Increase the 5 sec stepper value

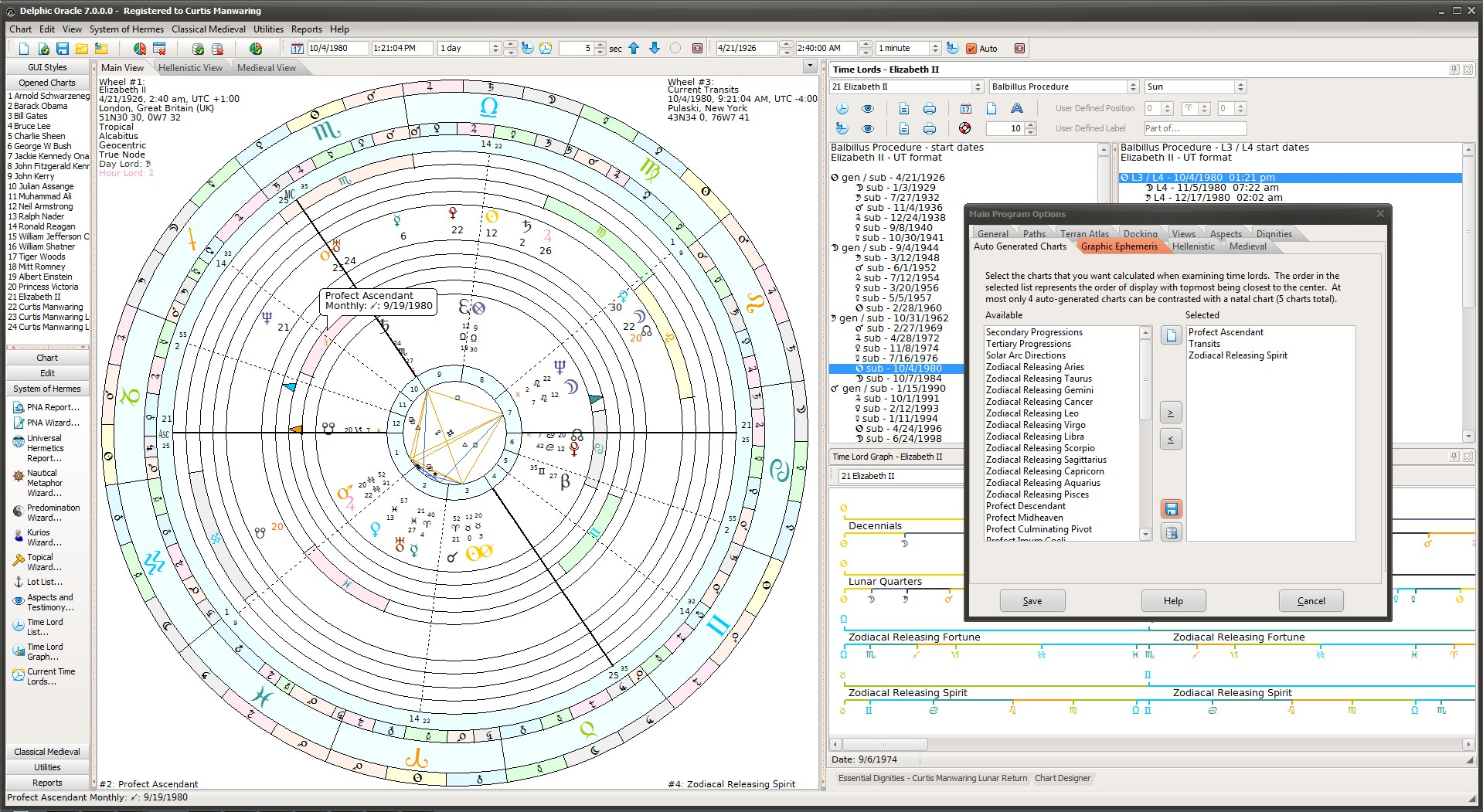click(x=599, y=45)
